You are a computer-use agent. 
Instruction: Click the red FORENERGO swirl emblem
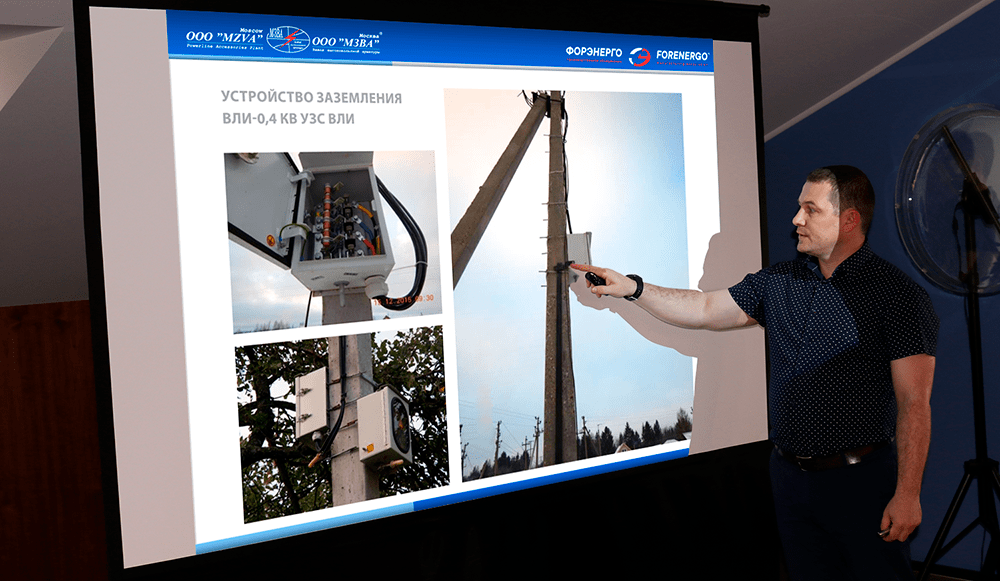pyautogui.click(x=639, y=57)
